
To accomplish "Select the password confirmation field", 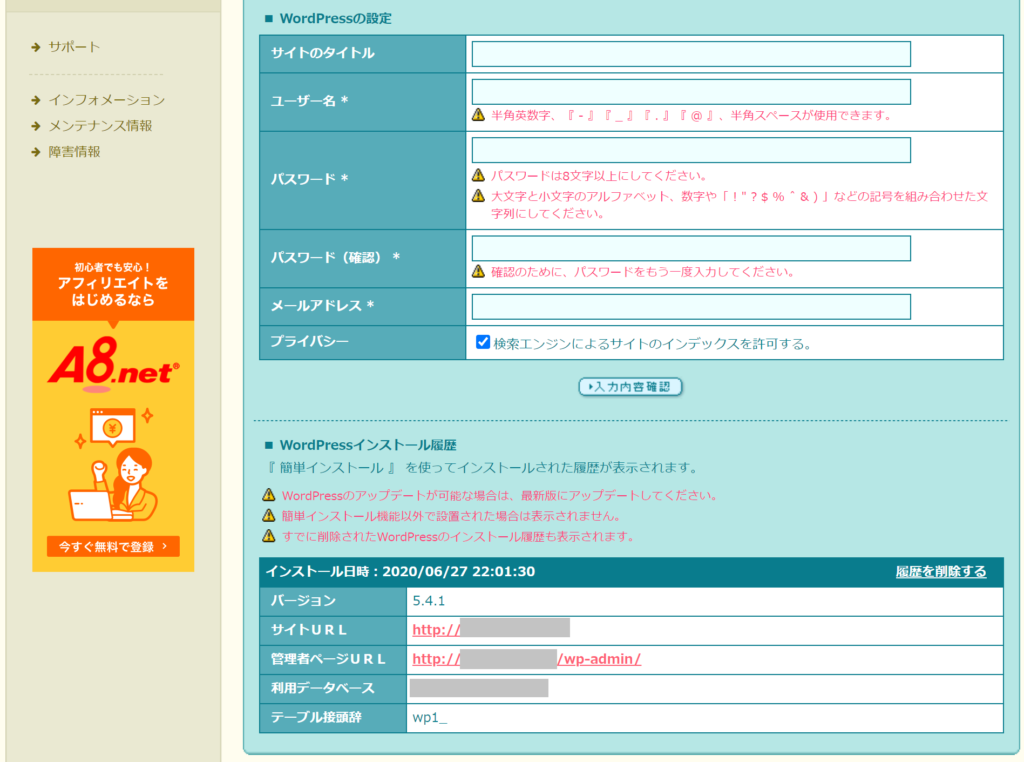I will tap(690, 248).
